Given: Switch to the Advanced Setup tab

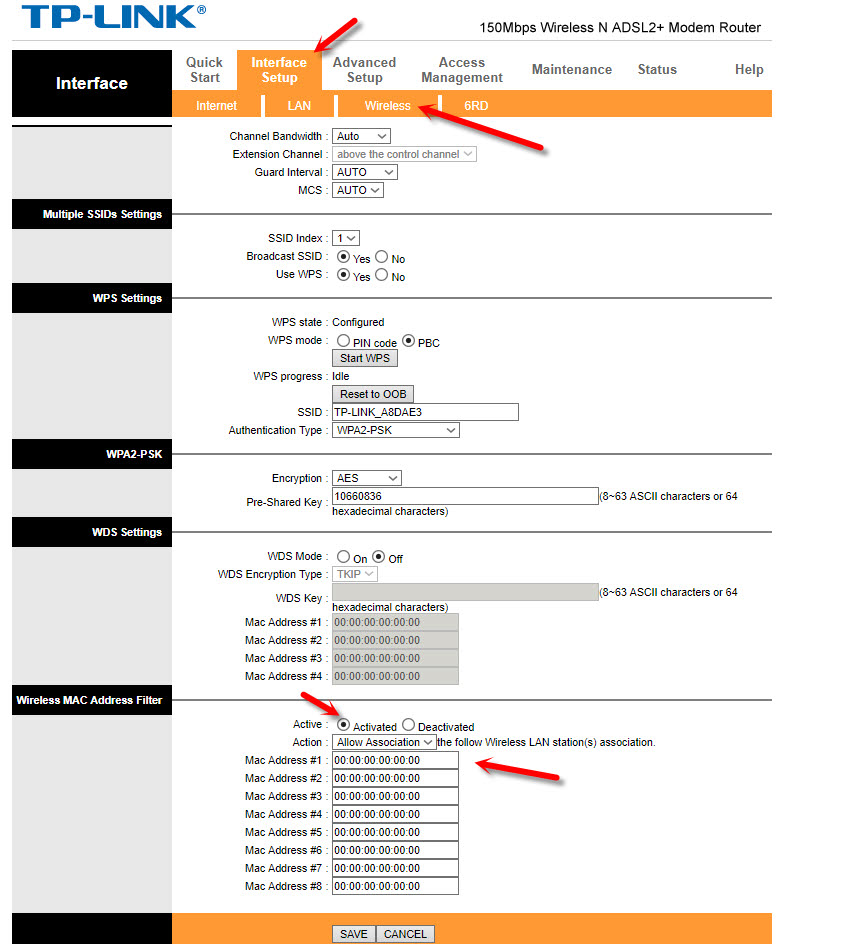Looking at the screenshot, I should point(364,70).
